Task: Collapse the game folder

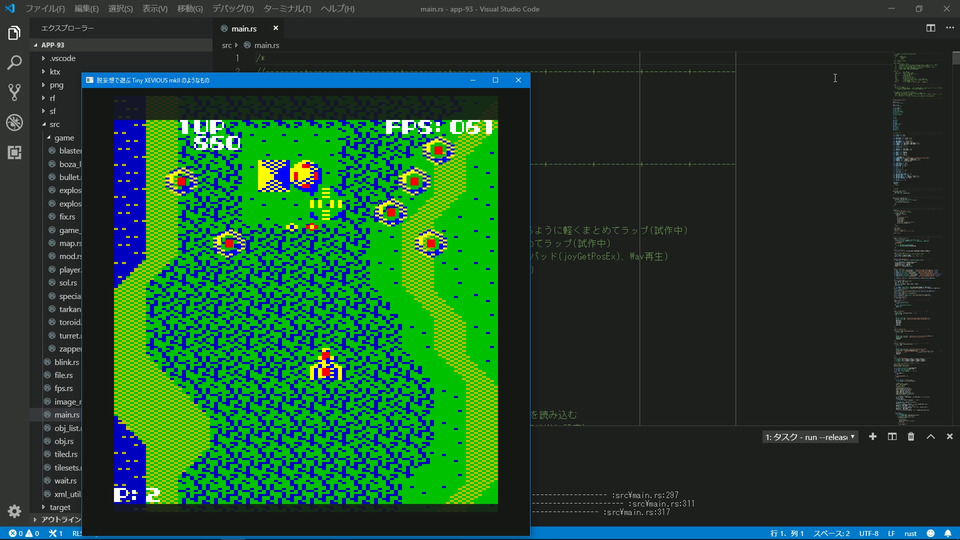Action: tap(64, 138)
